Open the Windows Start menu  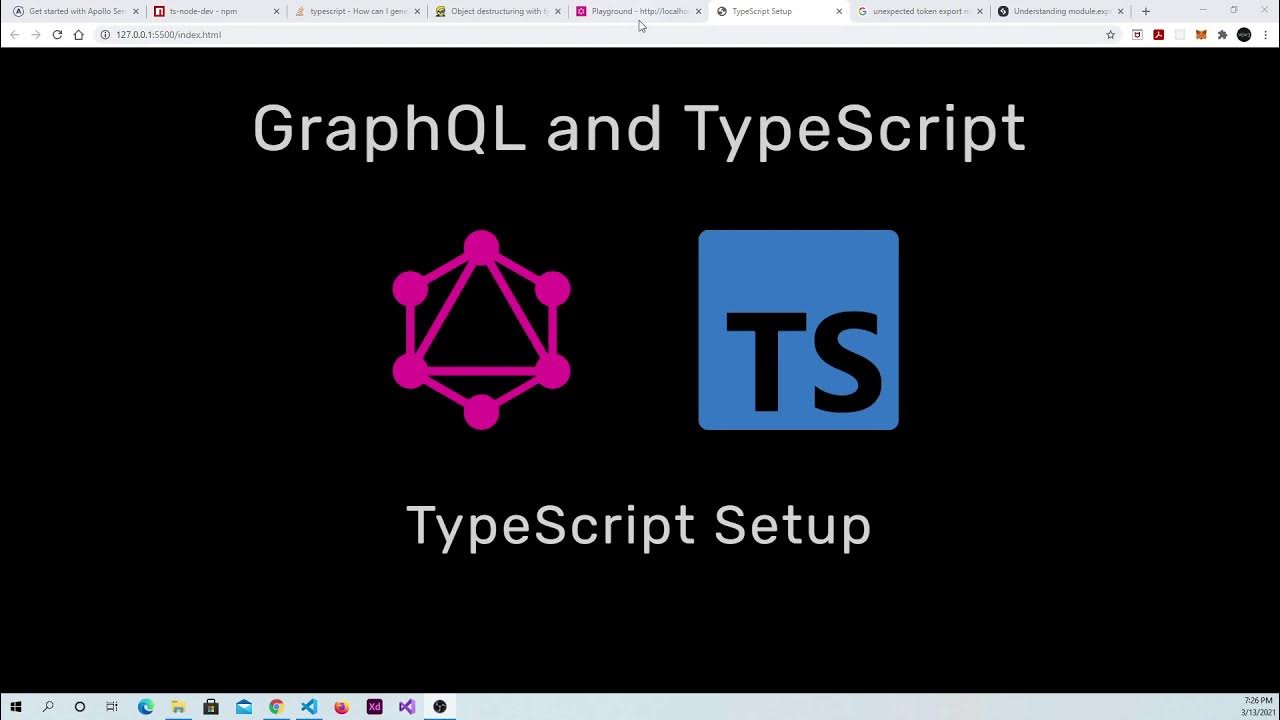[x=16, y=707]
